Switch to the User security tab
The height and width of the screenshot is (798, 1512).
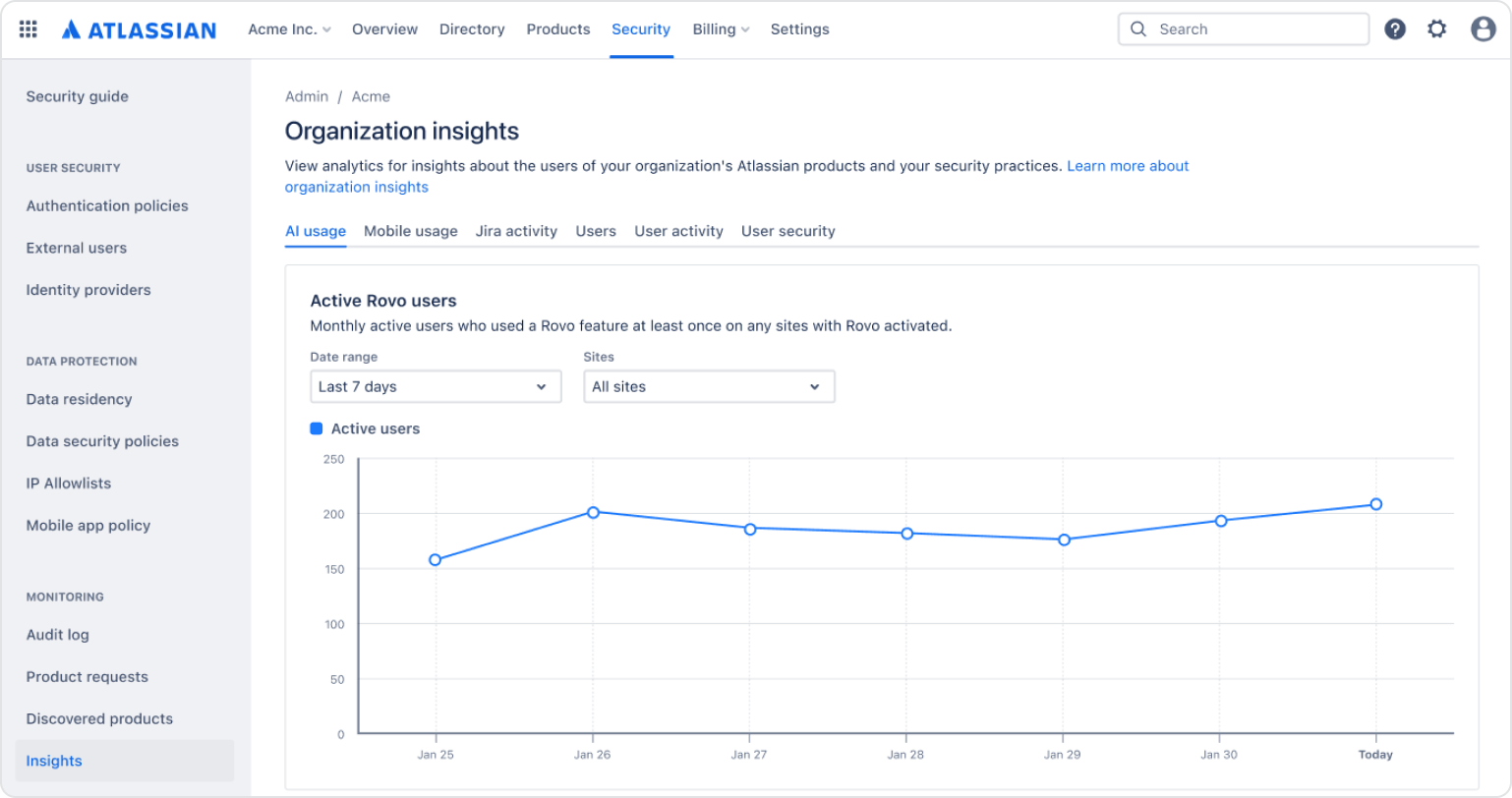tap(788, 231)
